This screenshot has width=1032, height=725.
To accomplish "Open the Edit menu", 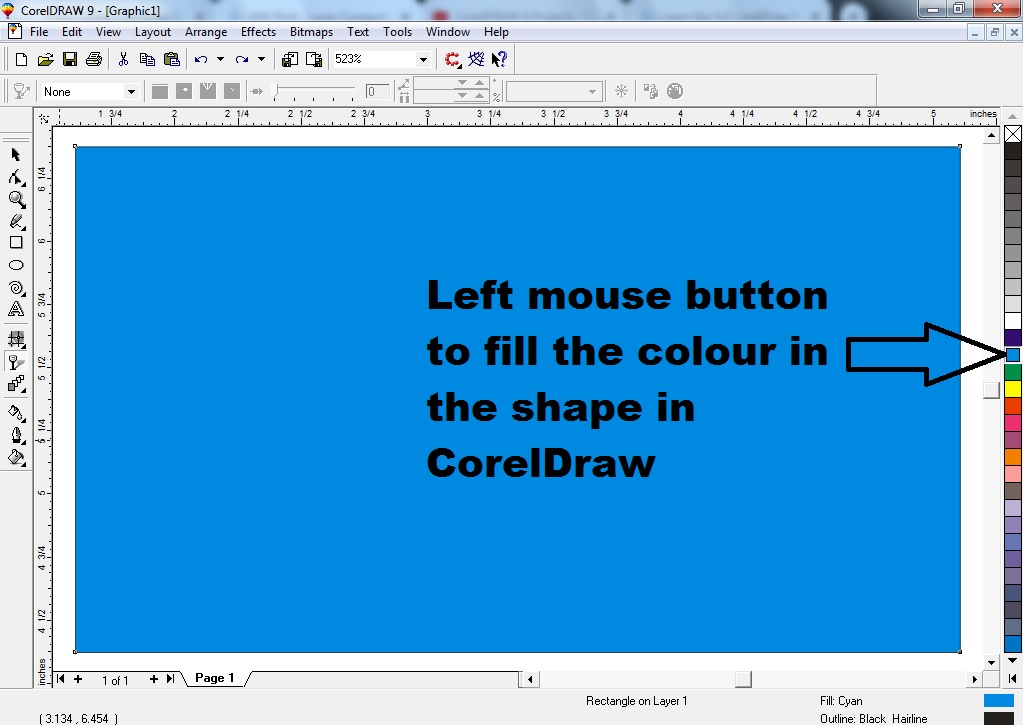I will (x=72, y=32).
